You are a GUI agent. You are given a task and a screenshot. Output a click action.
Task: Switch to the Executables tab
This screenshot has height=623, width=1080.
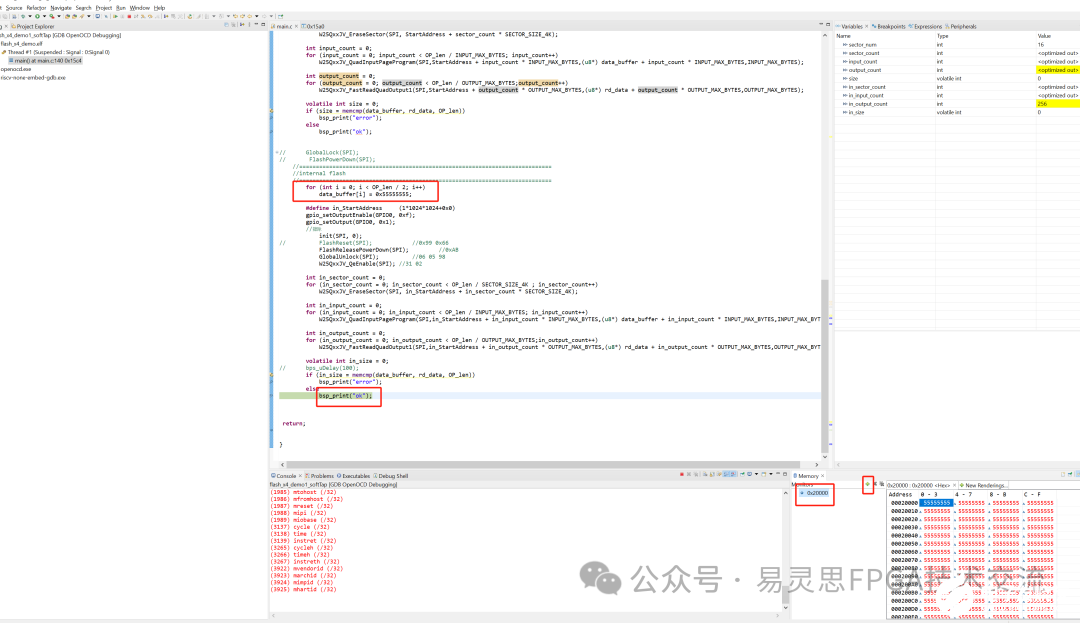[x=353, y=476]
